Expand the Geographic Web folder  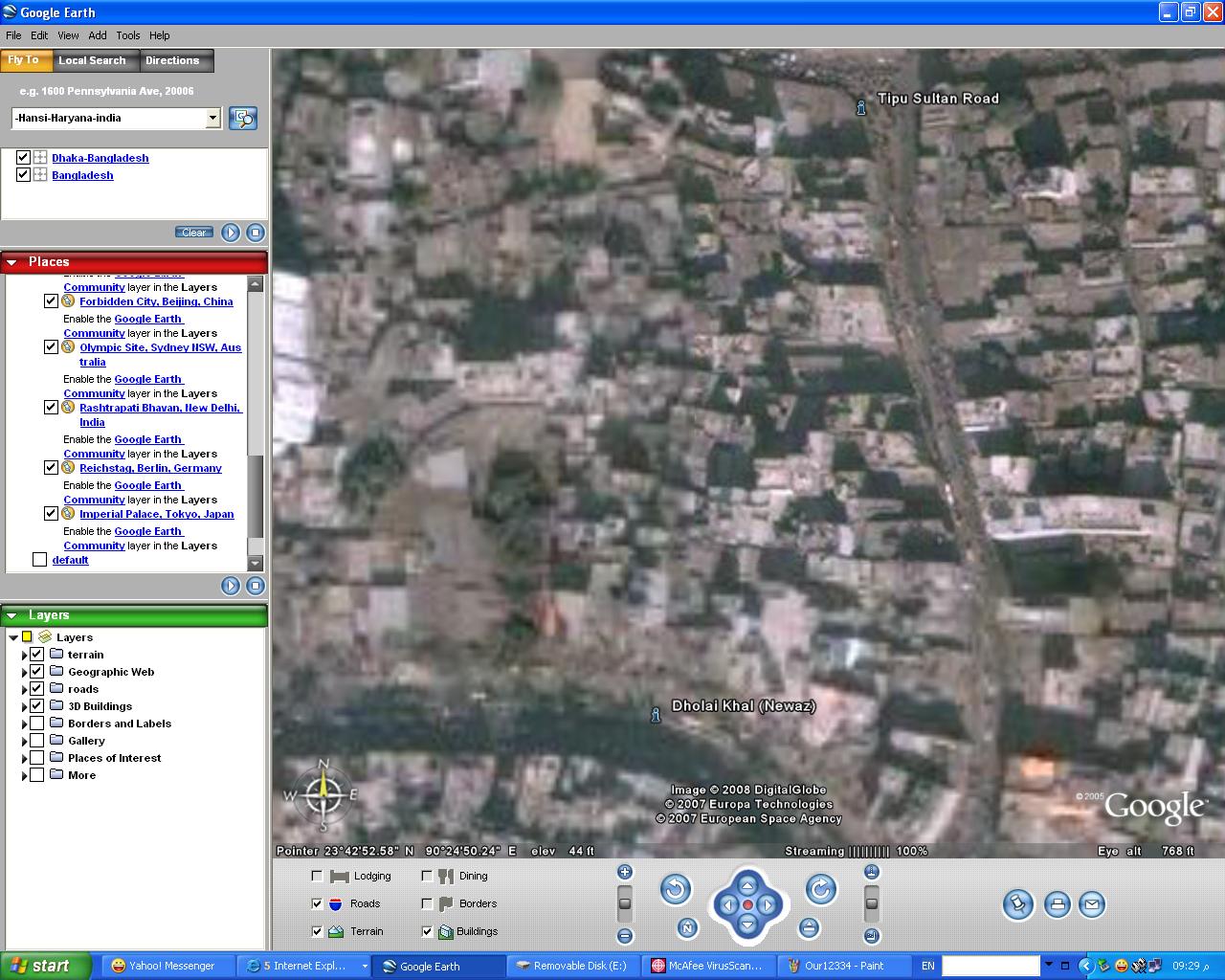tap(24, 672)
